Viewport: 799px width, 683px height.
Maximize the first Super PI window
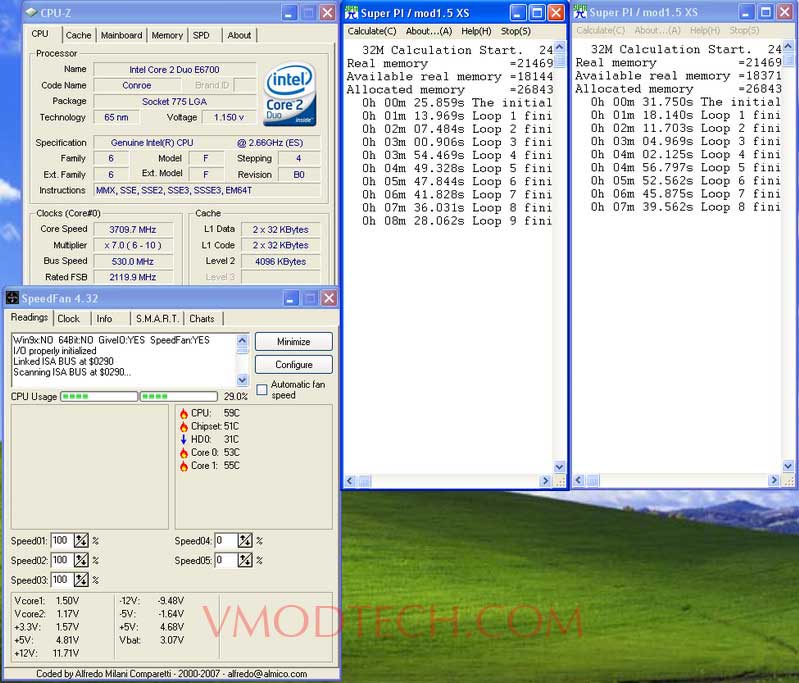click(x=537, y=13)
